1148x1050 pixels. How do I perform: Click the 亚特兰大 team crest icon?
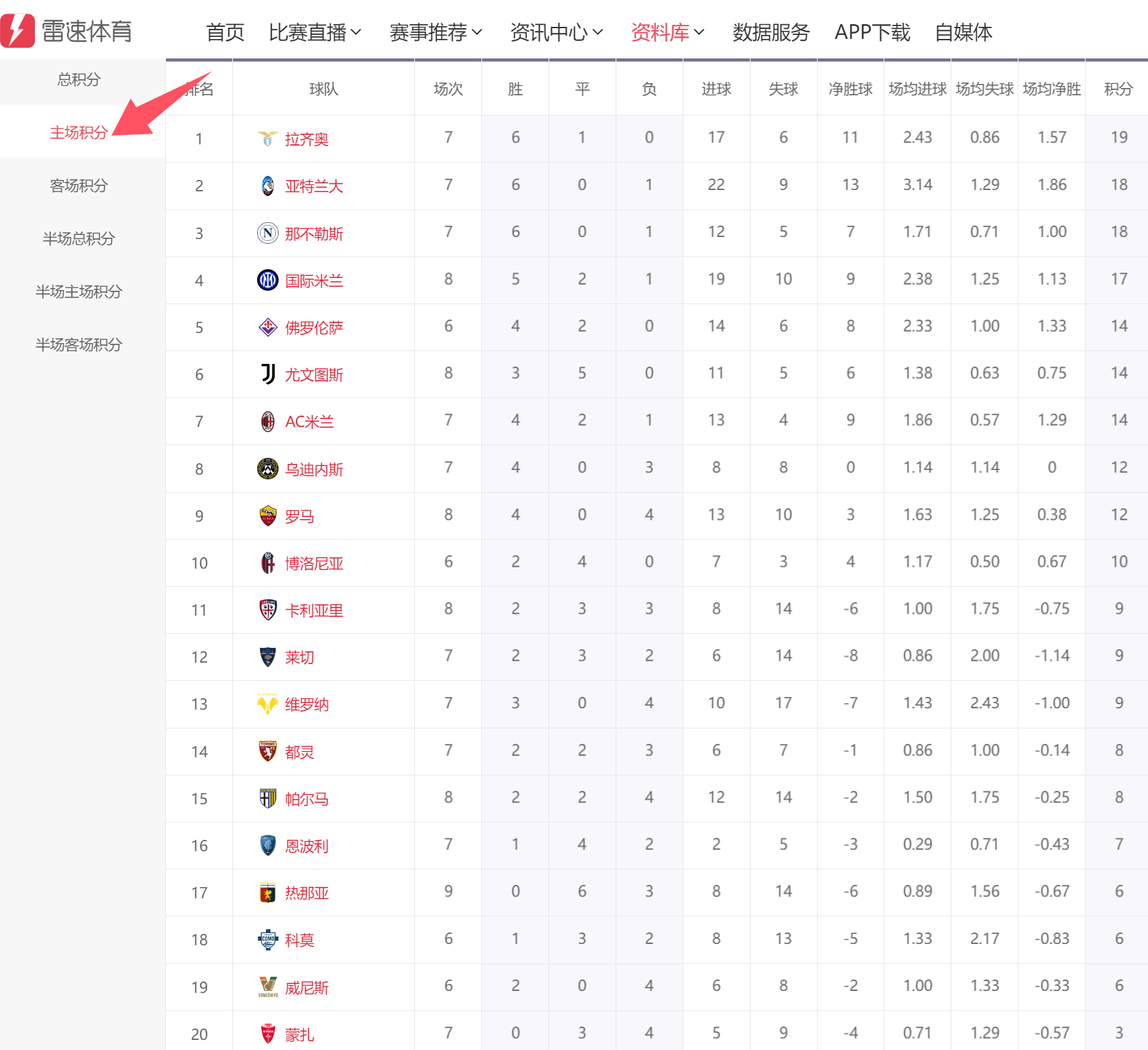268,186
